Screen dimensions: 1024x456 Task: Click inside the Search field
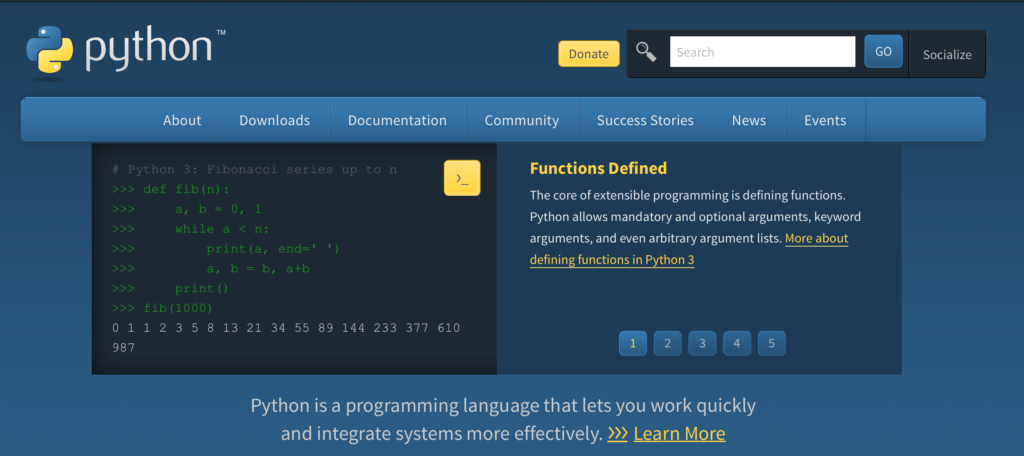pos(762,52)
